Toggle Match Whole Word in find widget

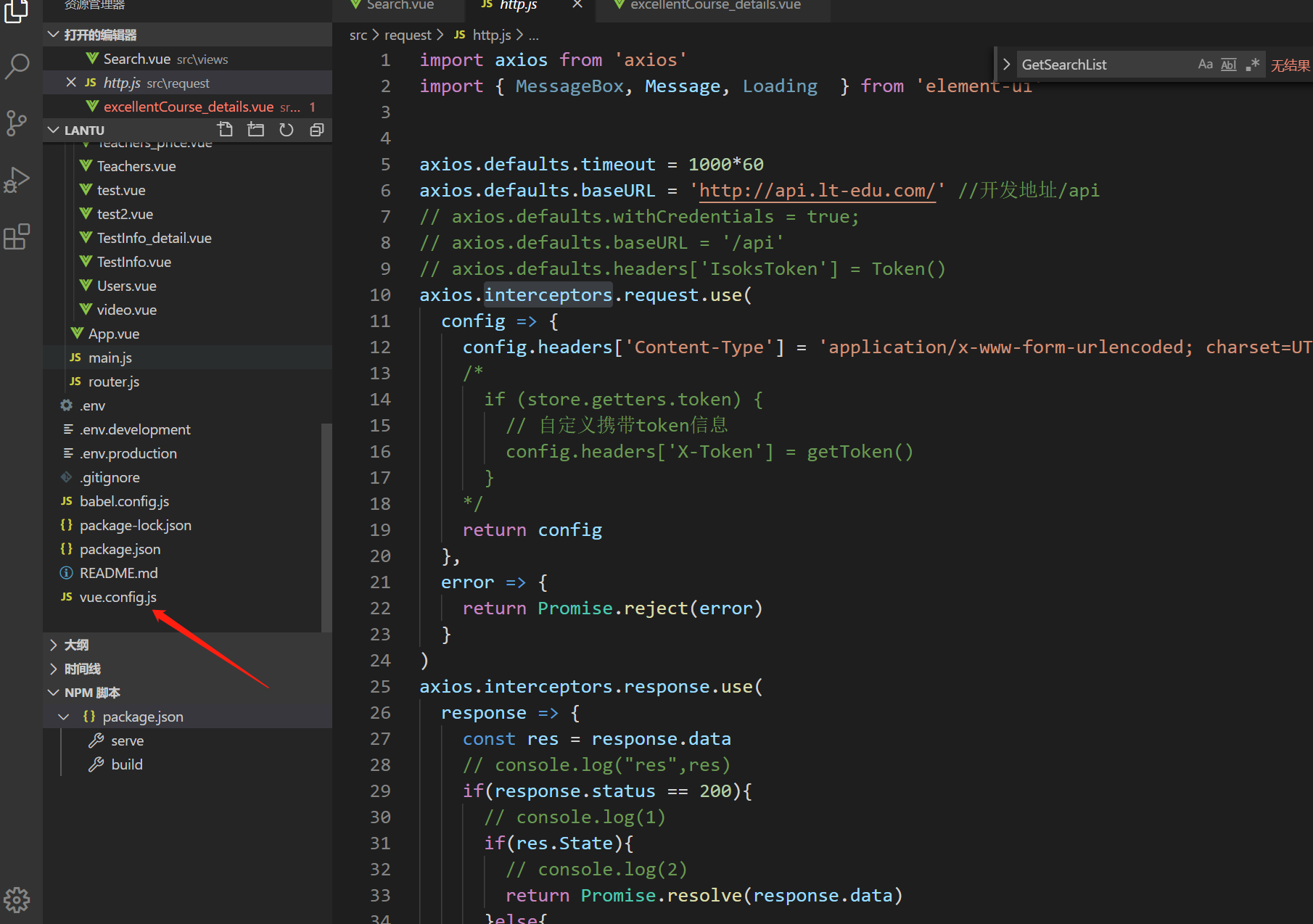(x=1228, y=65)
